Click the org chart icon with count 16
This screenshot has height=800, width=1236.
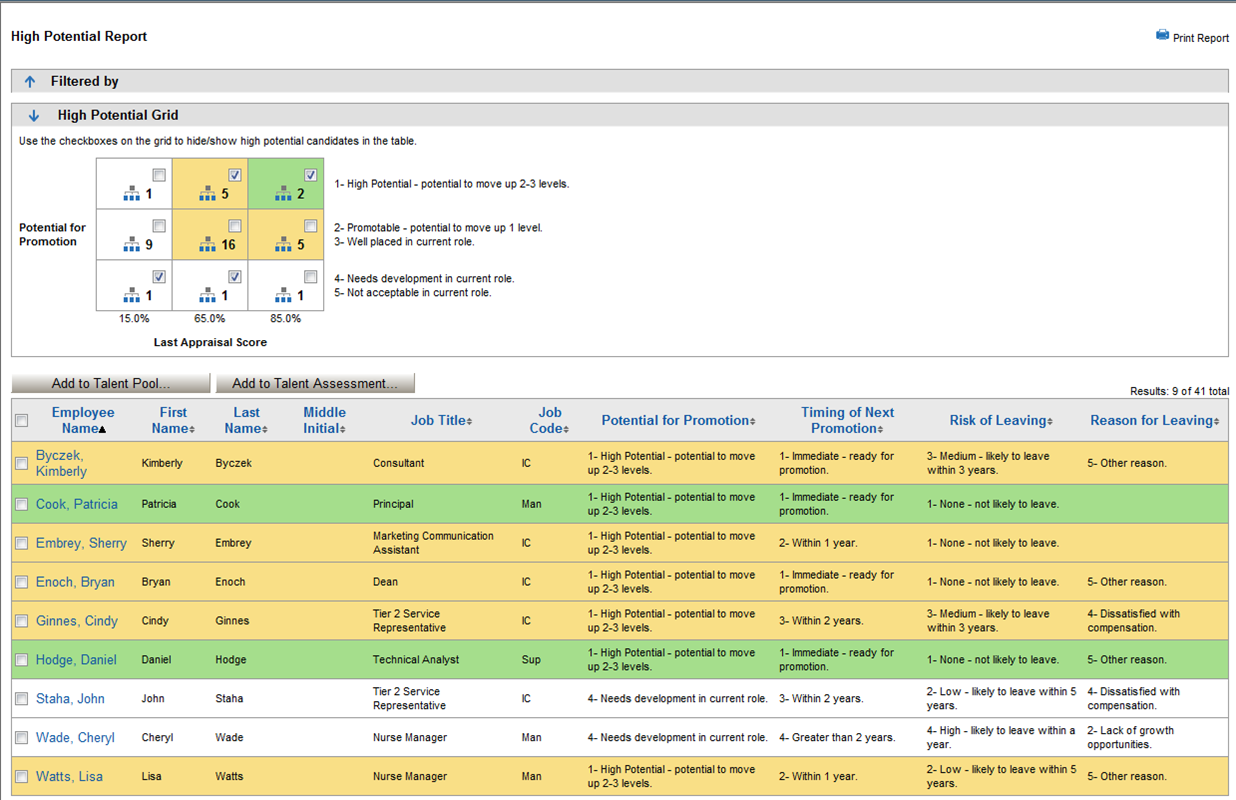(207, 243)
